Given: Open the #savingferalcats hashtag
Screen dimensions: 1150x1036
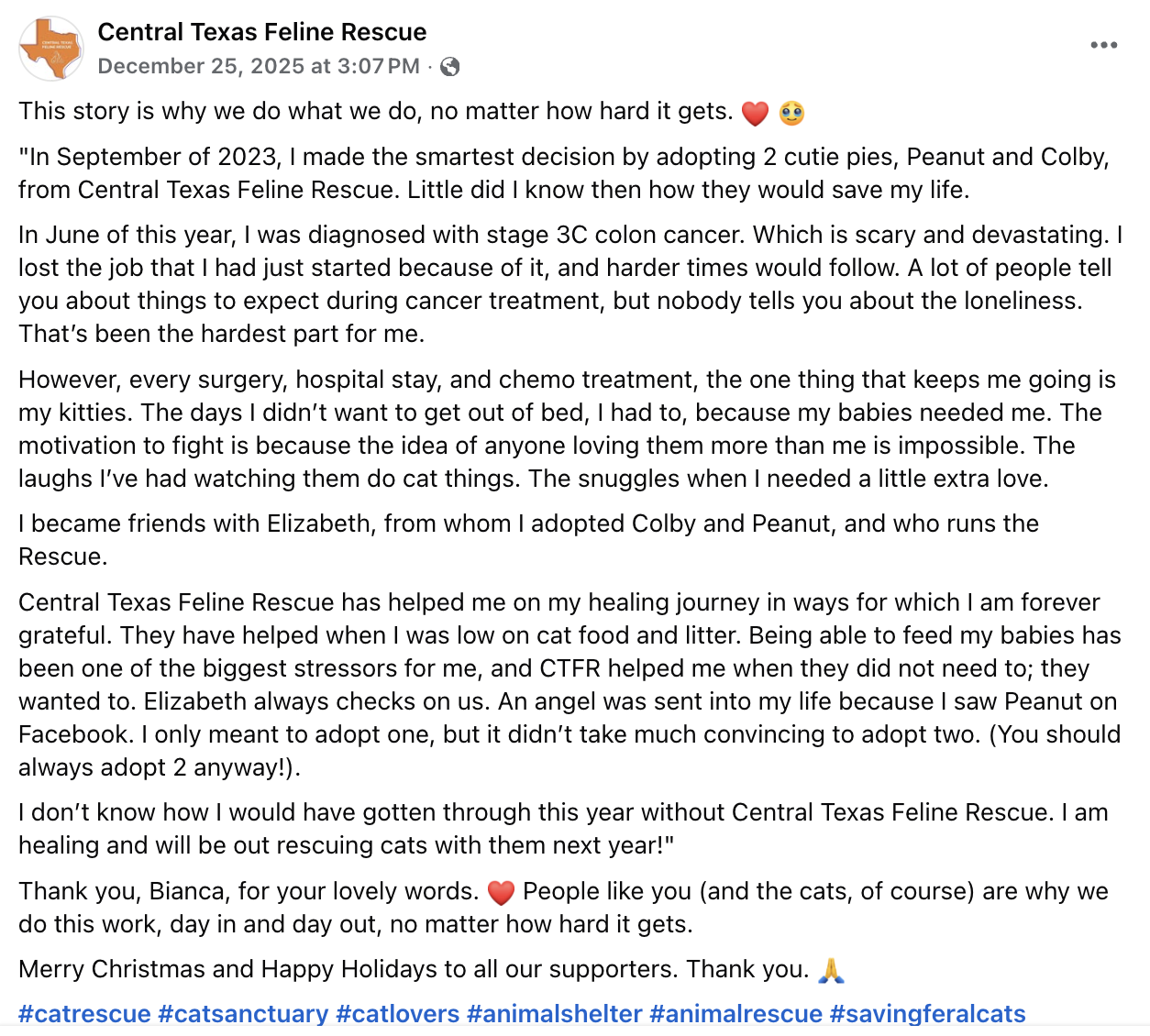Looking at the screenshot, I should [x=927, y=1013].
